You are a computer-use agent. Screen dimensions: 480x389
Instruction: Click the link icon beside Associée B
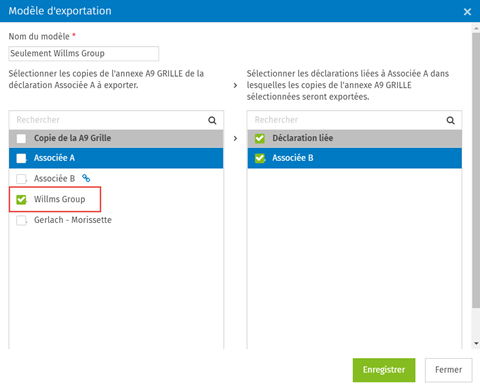click(86, 178)
